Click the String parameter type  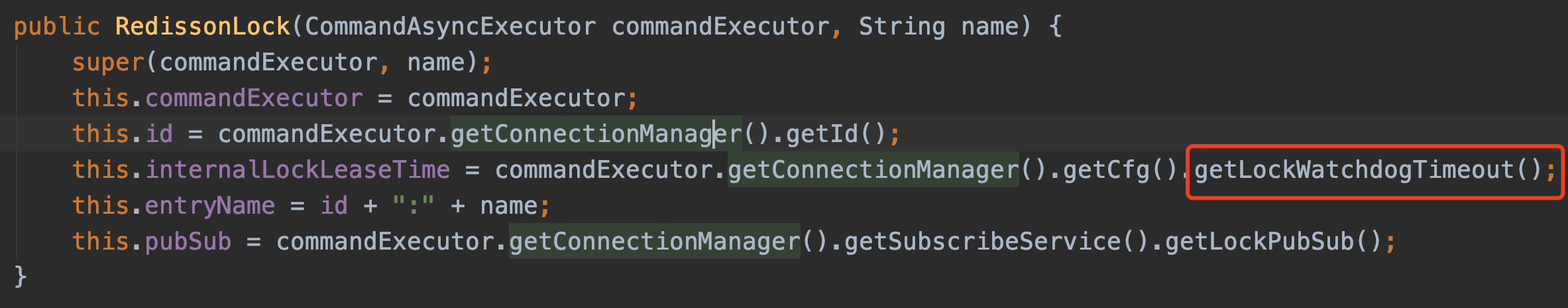902,27
